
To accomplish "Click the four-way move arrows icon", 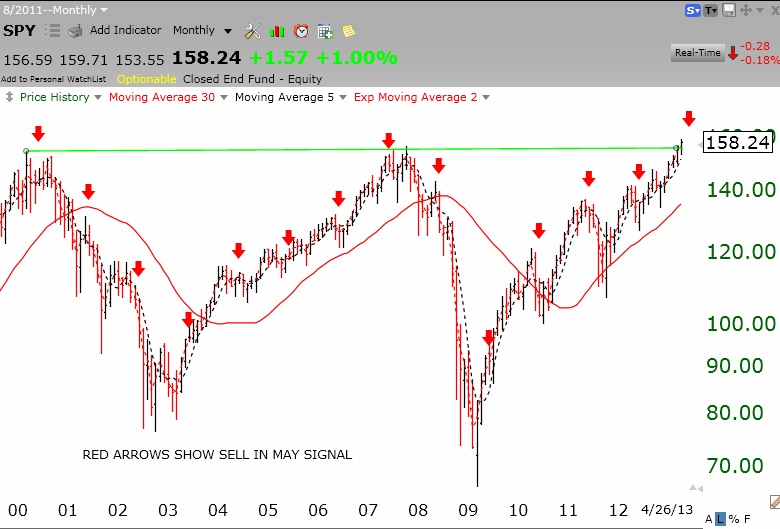I will tap(746, 10).
